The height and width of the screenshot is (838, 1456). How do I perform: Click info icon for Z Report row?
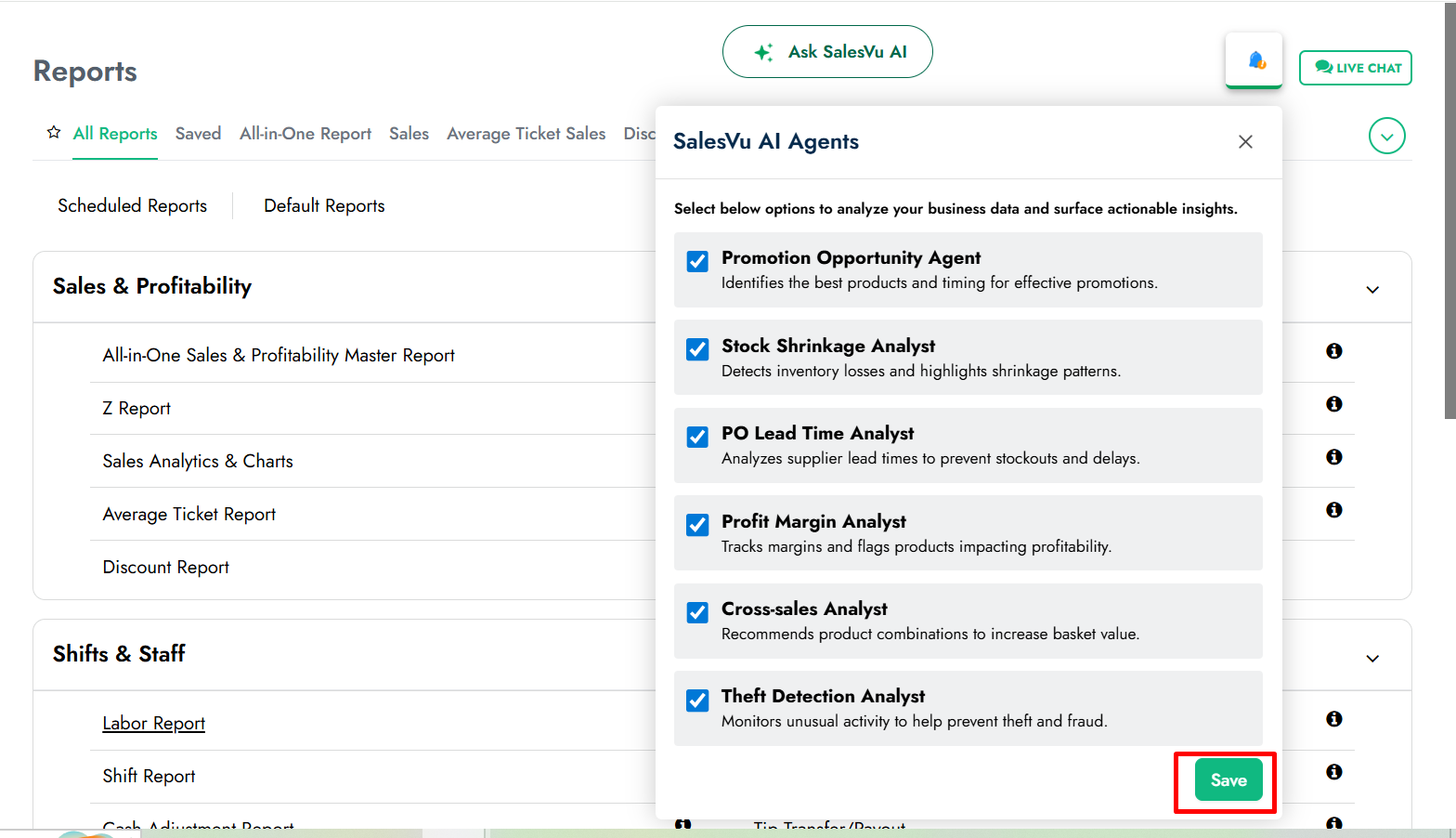click(1333, 404)
